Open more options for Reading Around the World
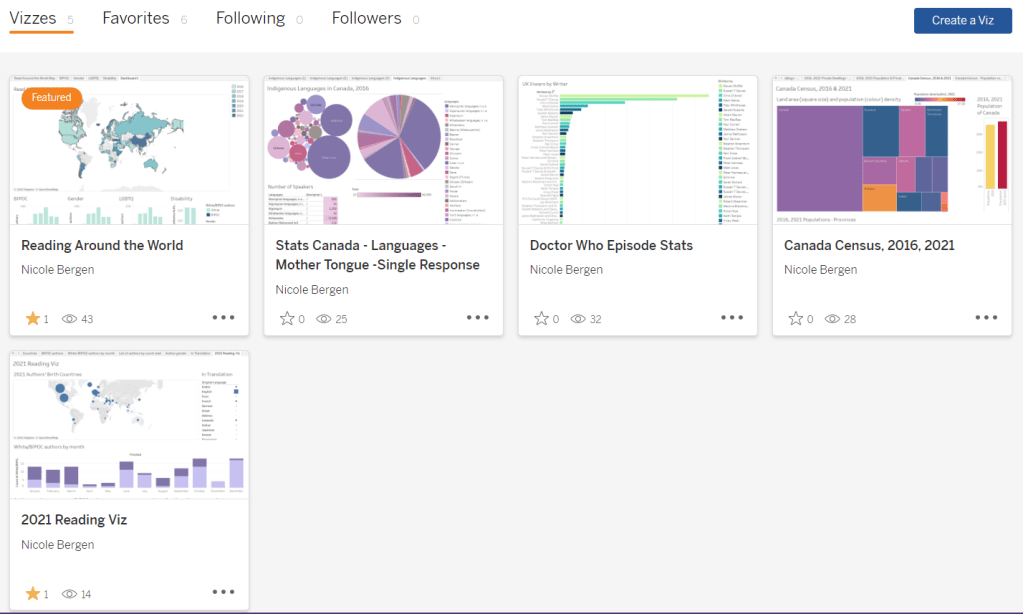Viewport: 1023px width, 614px height. (223, 318)
